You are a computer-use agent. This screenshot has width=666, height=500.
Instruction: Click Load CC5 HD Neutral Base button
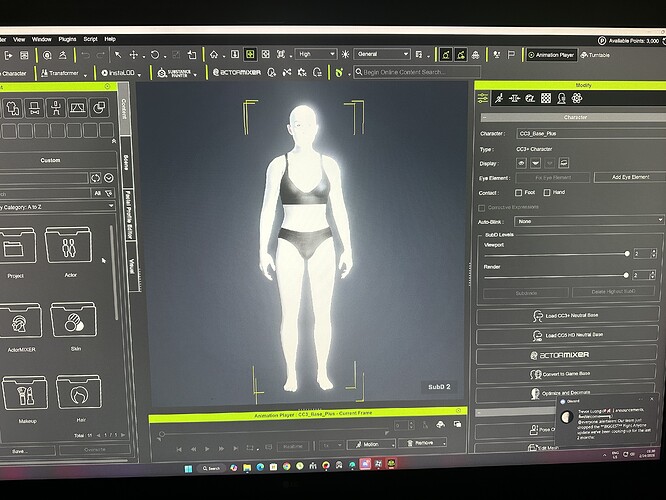(x=567, y=335)
